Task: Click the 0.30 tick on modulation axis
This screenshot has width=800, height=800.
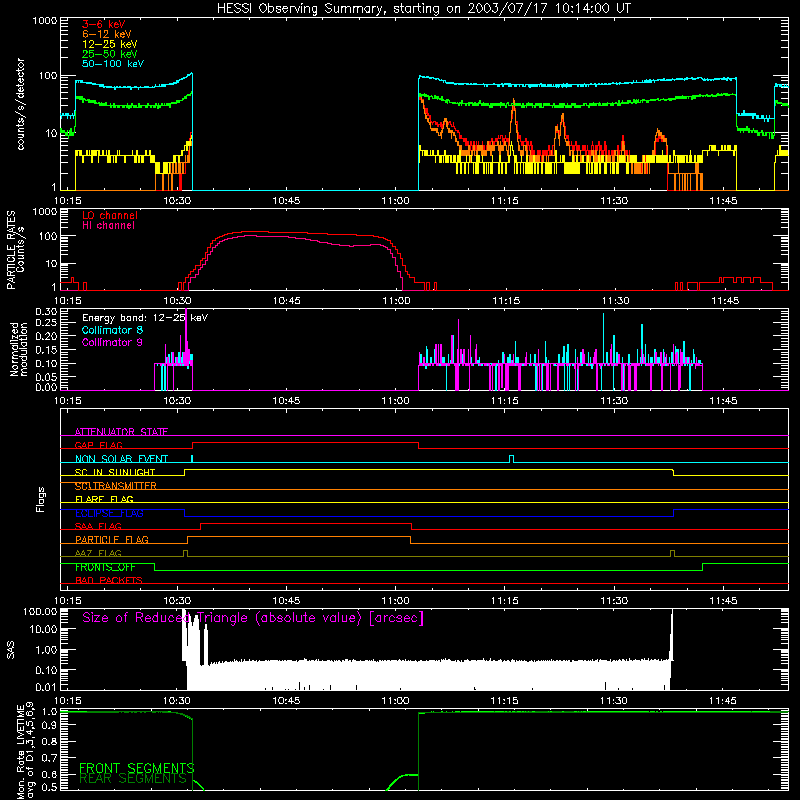Action: (46, 312)
